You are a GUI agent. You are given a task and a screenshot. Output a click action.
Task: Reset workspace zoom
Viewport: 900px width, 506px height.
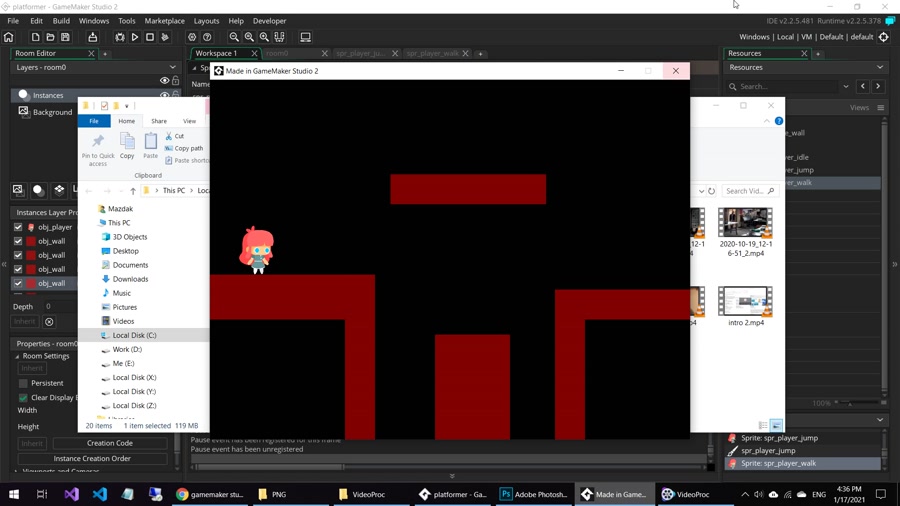pos(249,37)
